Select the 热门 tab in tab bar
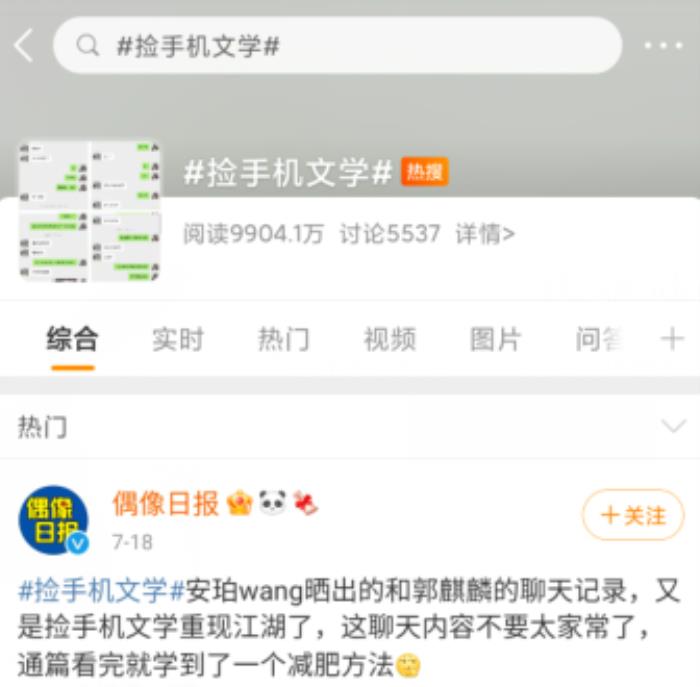 click(283, 340)
